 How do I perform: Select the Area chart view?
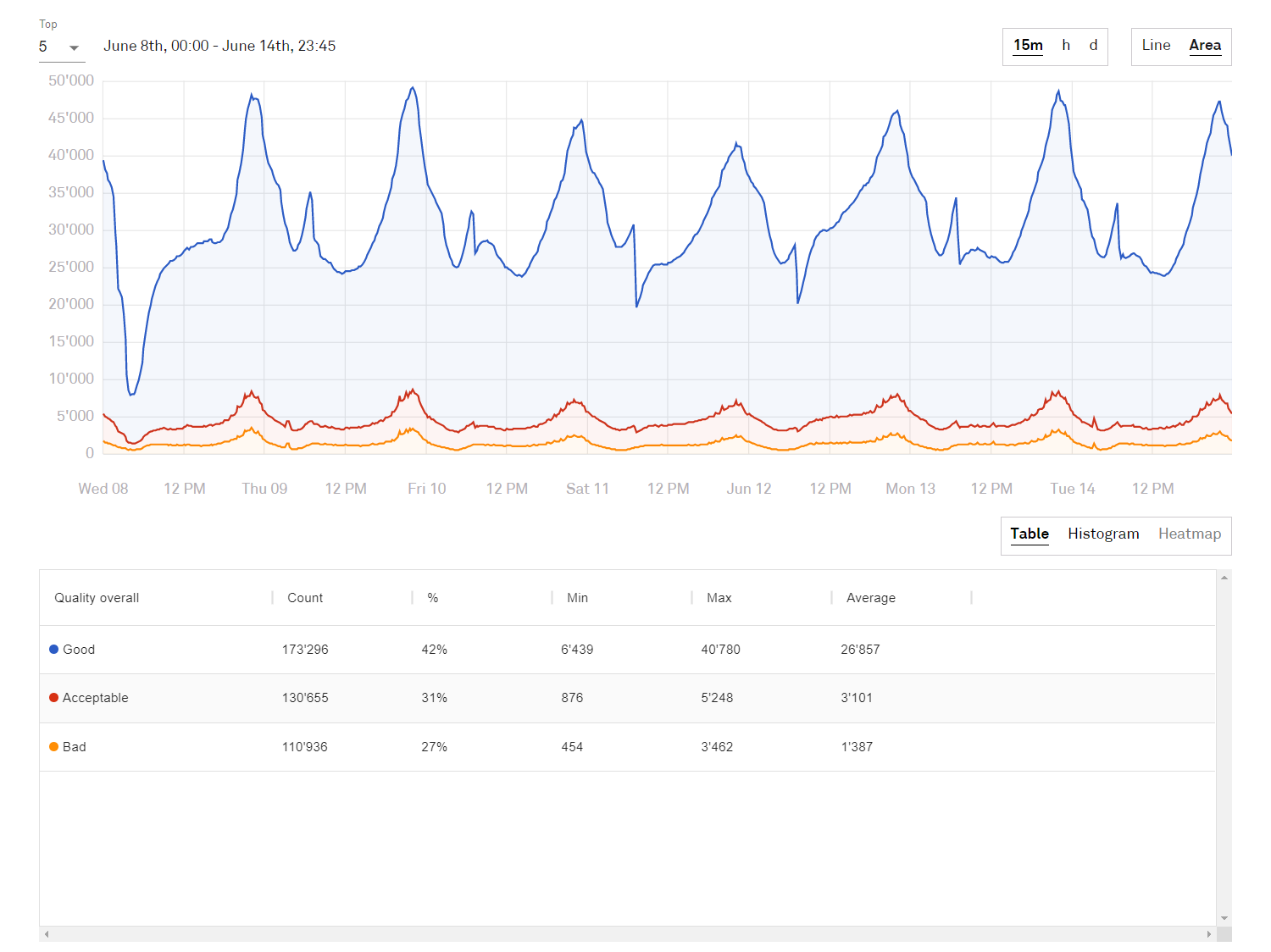pos(1204,46)
